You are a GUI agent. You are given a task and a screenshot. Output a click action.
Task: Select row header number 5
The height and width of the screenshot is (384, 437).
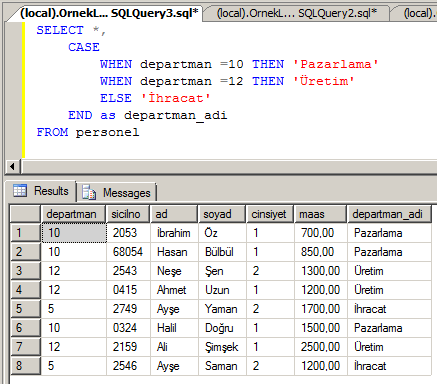coord(25,309)
